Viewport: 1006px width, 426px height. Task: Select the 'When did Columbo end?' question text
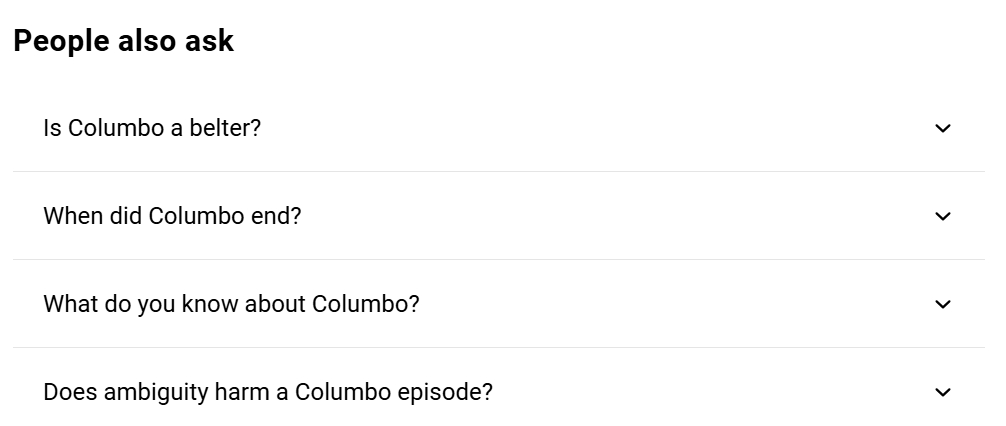(x=172, y=216)
